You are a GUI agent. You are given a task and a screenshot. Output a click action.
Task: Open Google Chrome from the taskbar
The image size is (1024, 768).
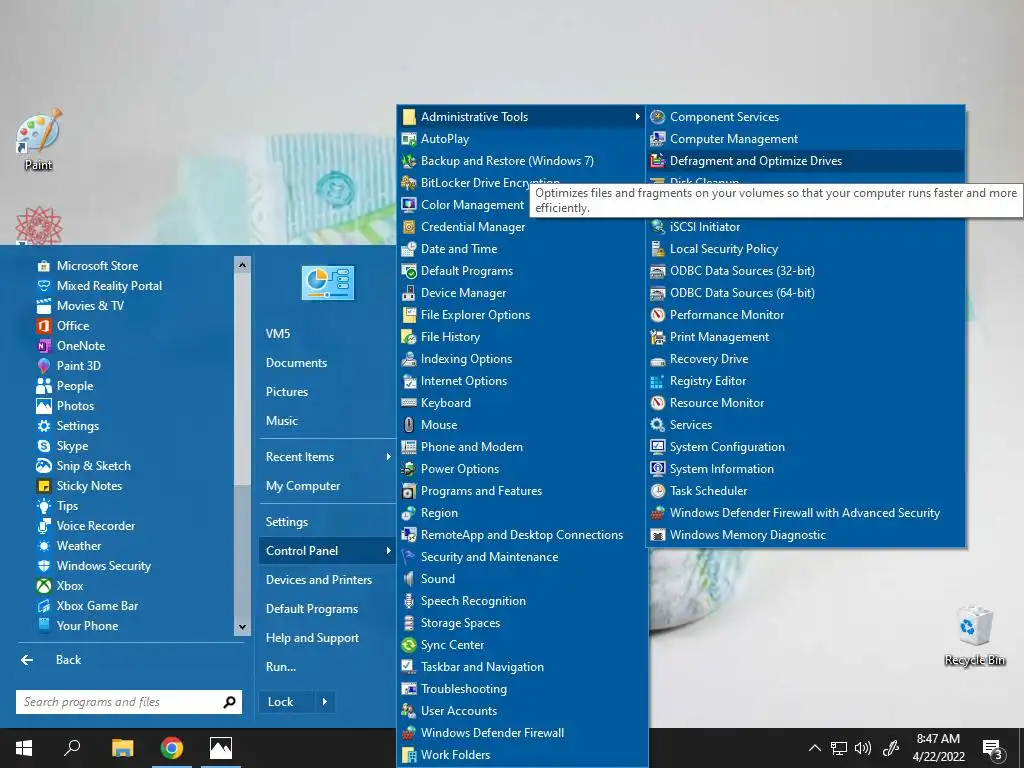point(172,748)
